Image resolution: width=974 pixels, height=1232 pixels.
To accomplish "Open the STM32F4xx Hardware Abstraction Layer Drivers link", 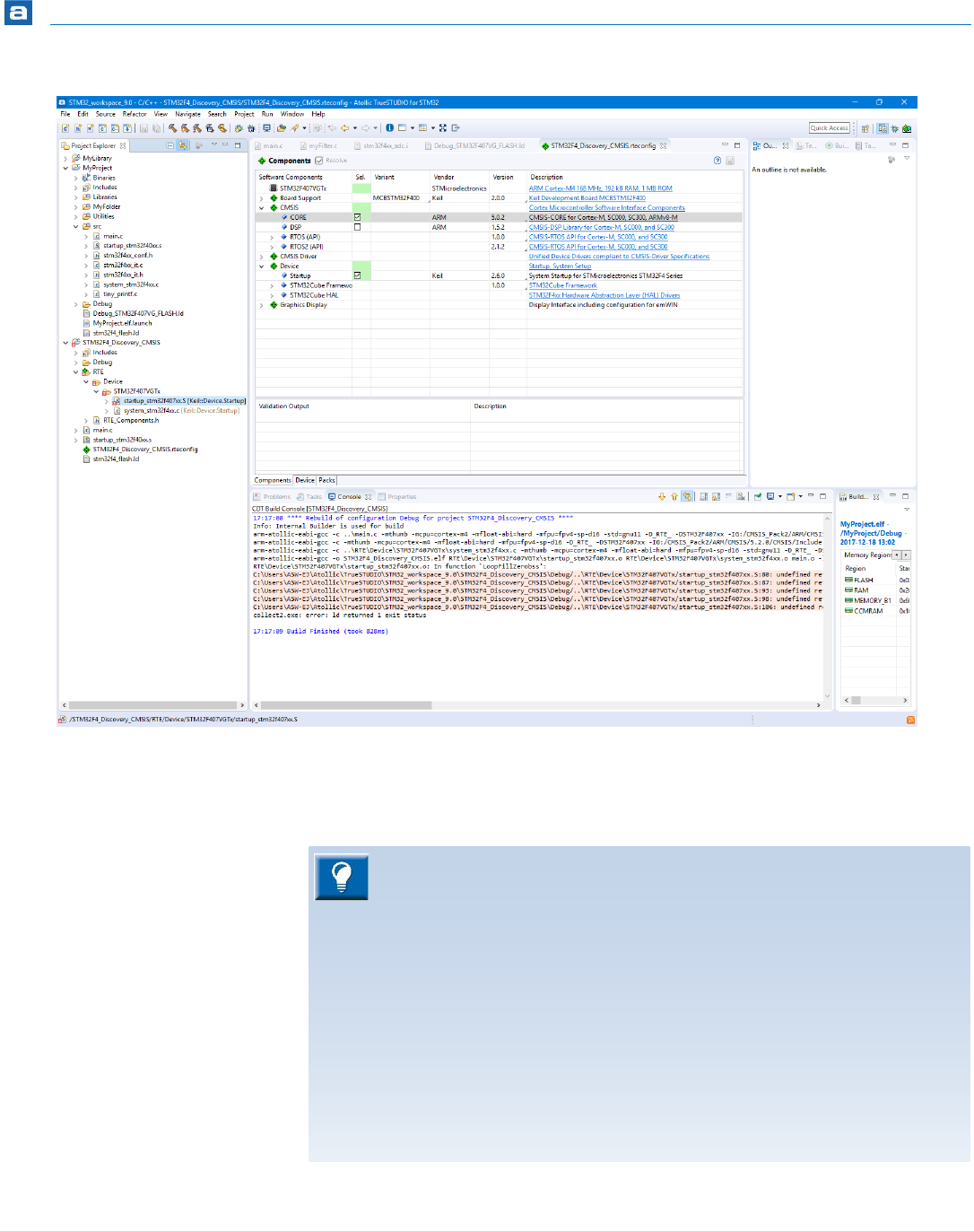I will [x=604, y=295].
